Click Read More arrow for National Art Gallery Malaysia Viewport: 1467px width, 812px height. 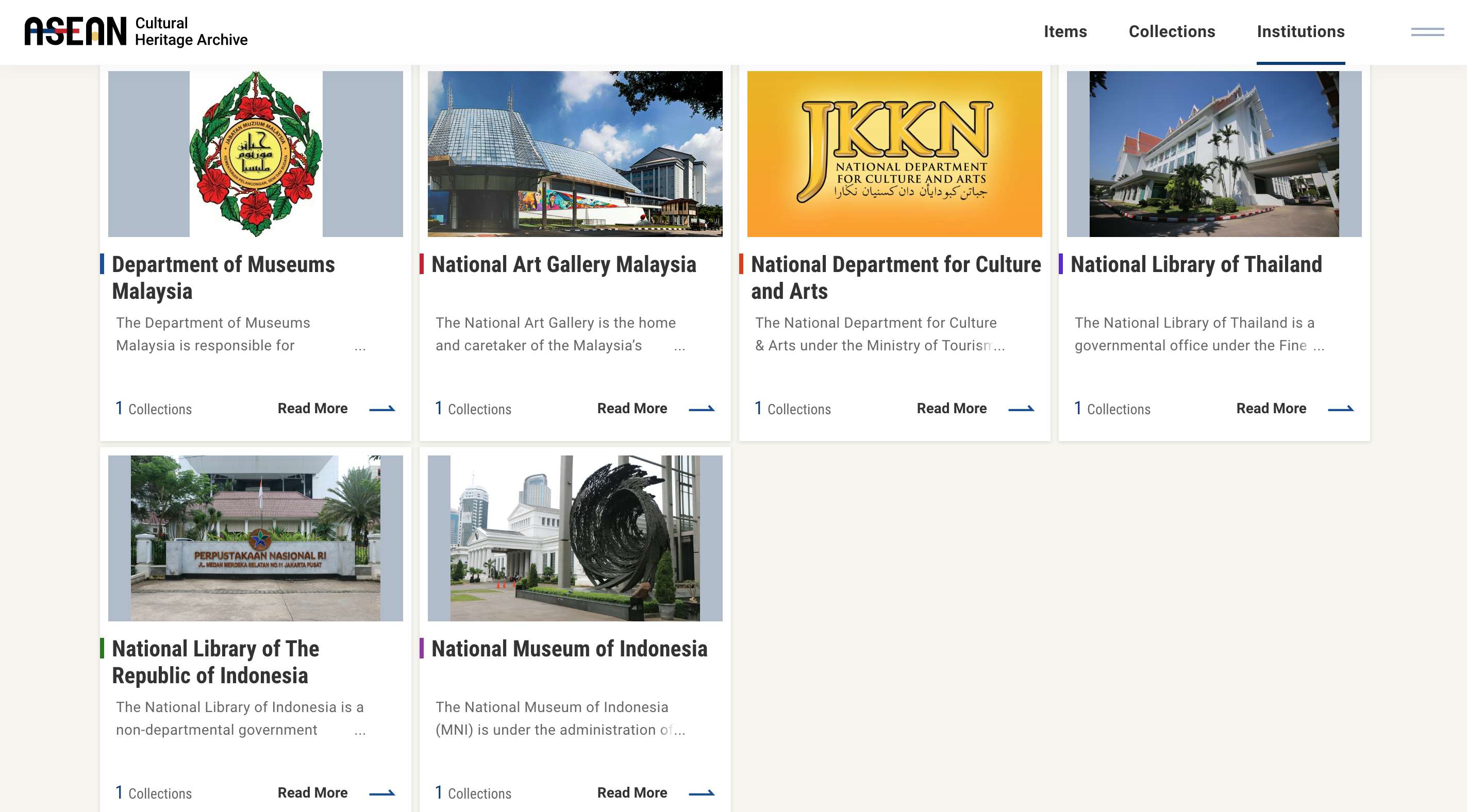702,408
